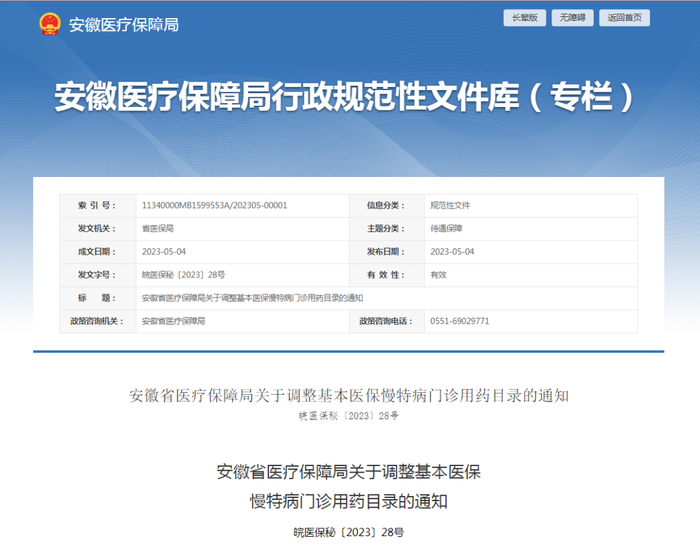Click 发文机关 value 省医保局
This screenshot has width=700, height=553.
point(158,229)
